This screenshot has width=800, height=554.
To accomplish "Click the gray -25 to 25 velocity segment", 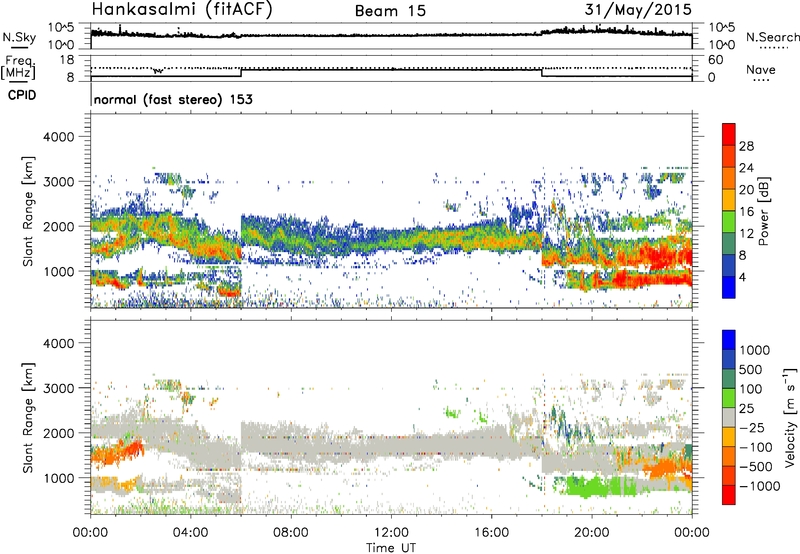I will click(729, 417).
